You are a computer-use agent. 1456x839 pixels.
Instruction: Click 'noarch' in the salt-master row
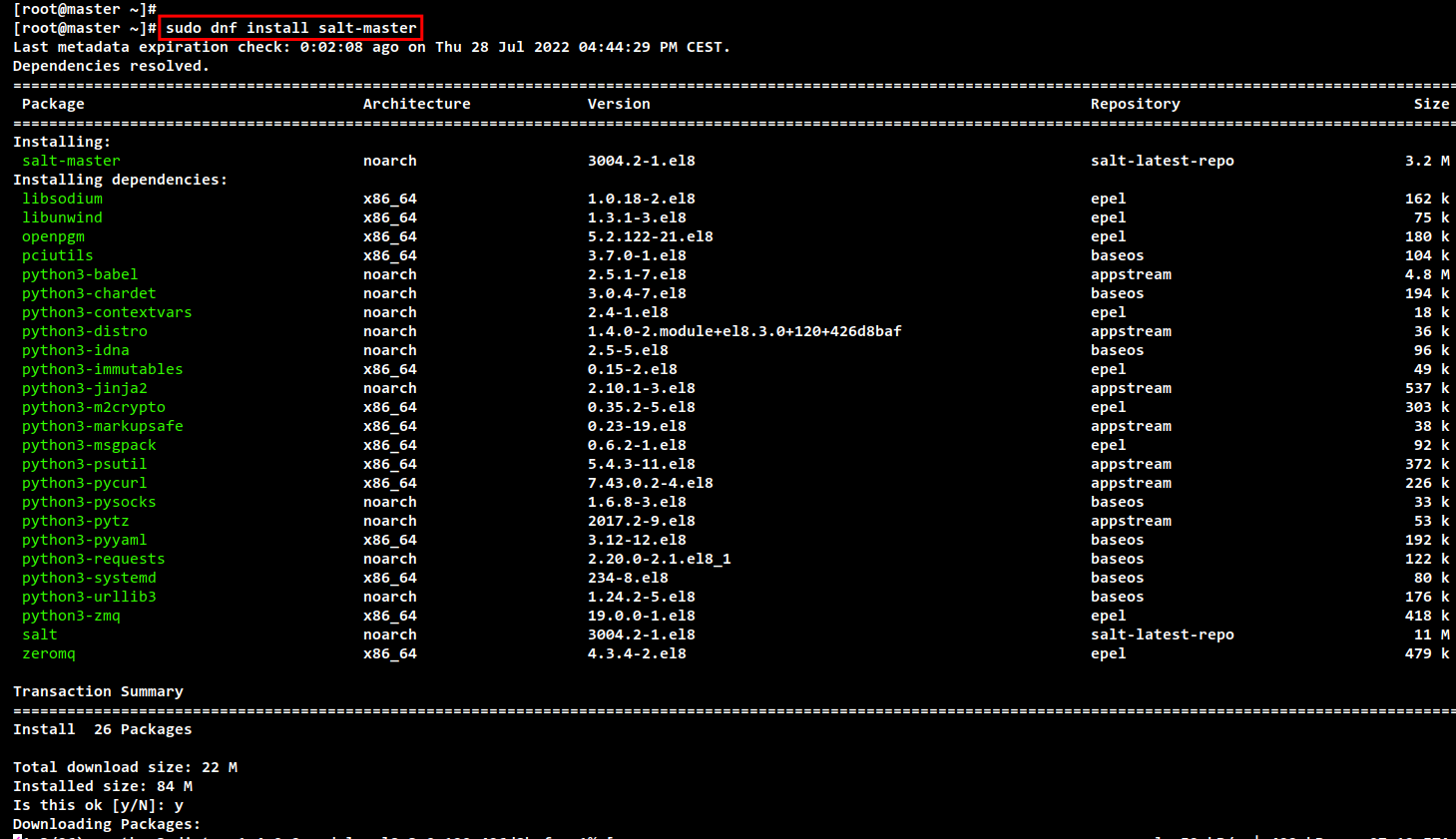(390, 161)
